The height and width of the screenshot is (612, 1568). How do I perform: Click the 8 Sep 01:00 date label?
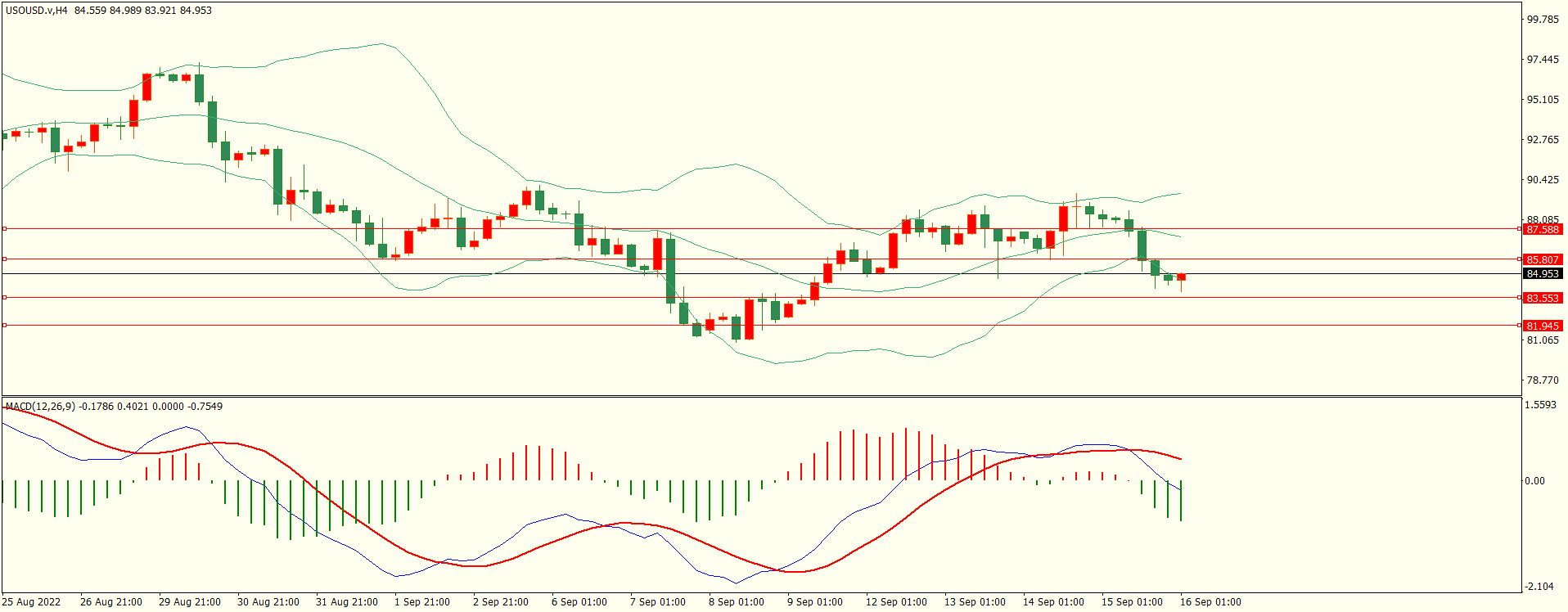coord(737,602)
